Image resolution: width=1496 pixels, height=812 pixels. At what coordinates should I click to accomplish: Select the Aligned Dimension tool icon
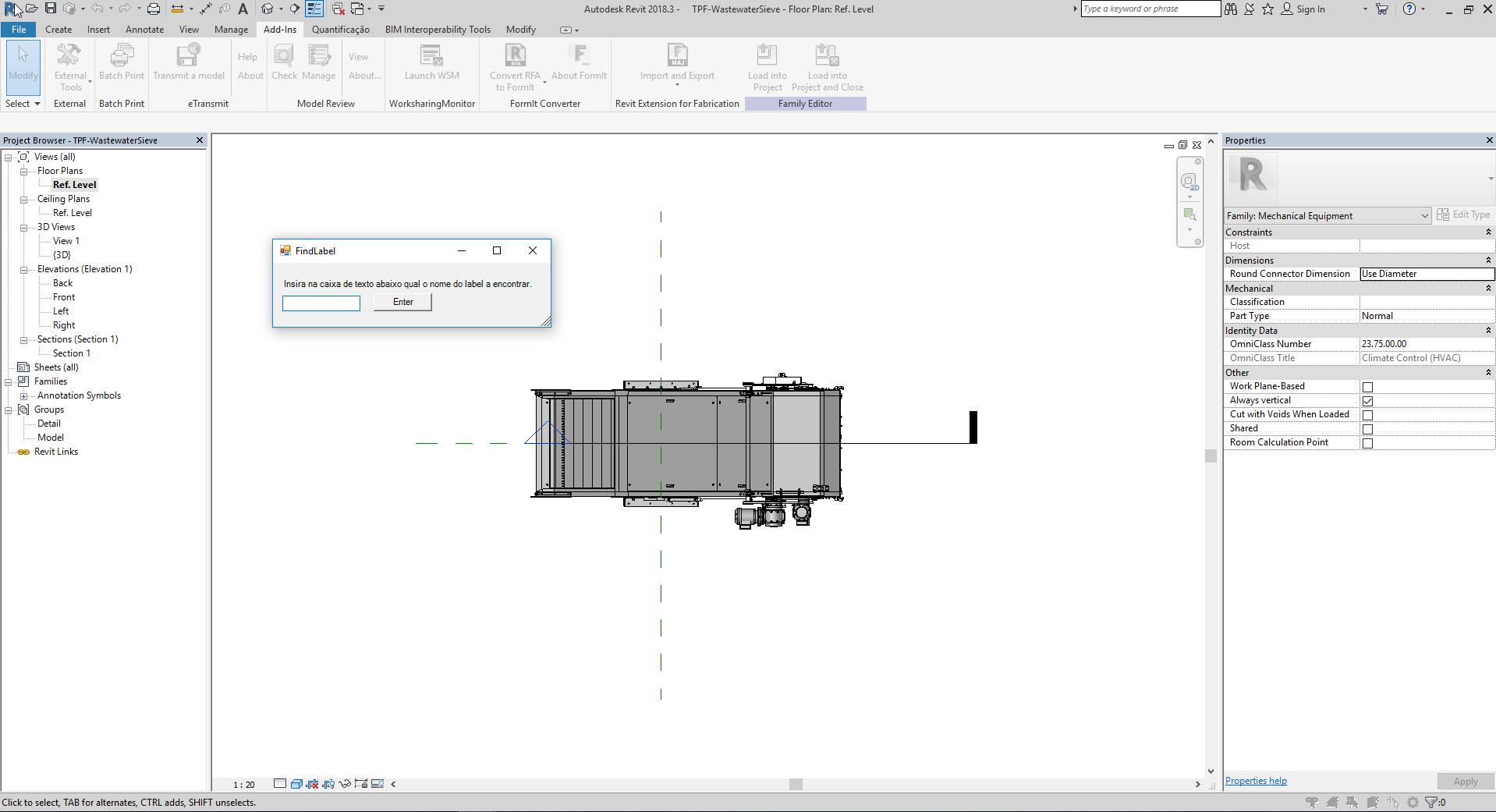(206, 9)
